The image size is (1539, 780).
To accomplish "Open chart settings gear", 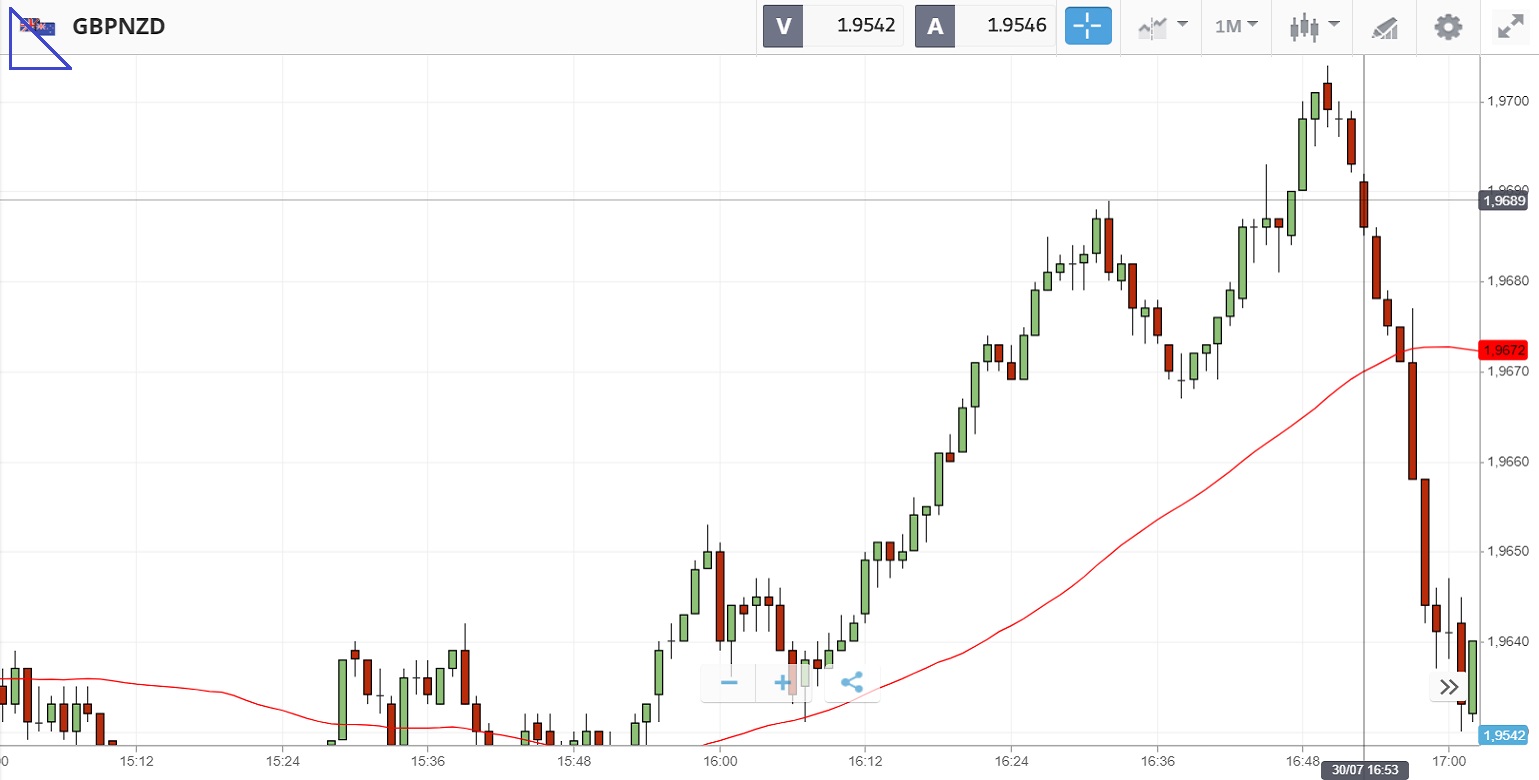I will click(1448, 26).
